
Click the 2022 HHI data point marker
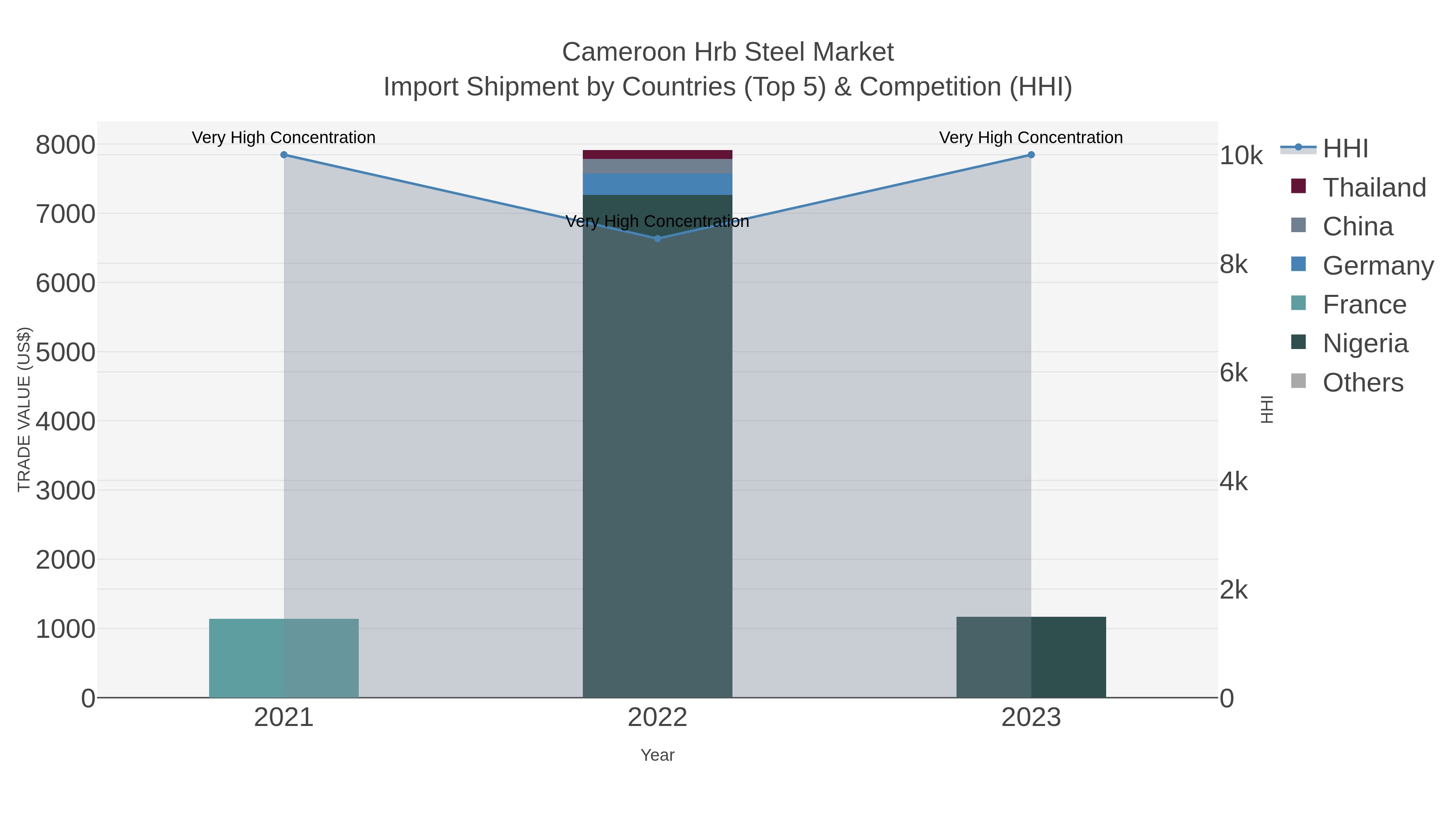pyautogui.click(x=657, y=239)
